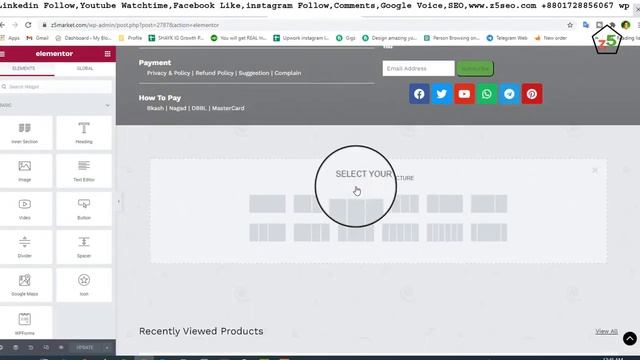Open the Elementor widgets grid icon
Screen dimensions: 640x360
(x=107, y=53)
